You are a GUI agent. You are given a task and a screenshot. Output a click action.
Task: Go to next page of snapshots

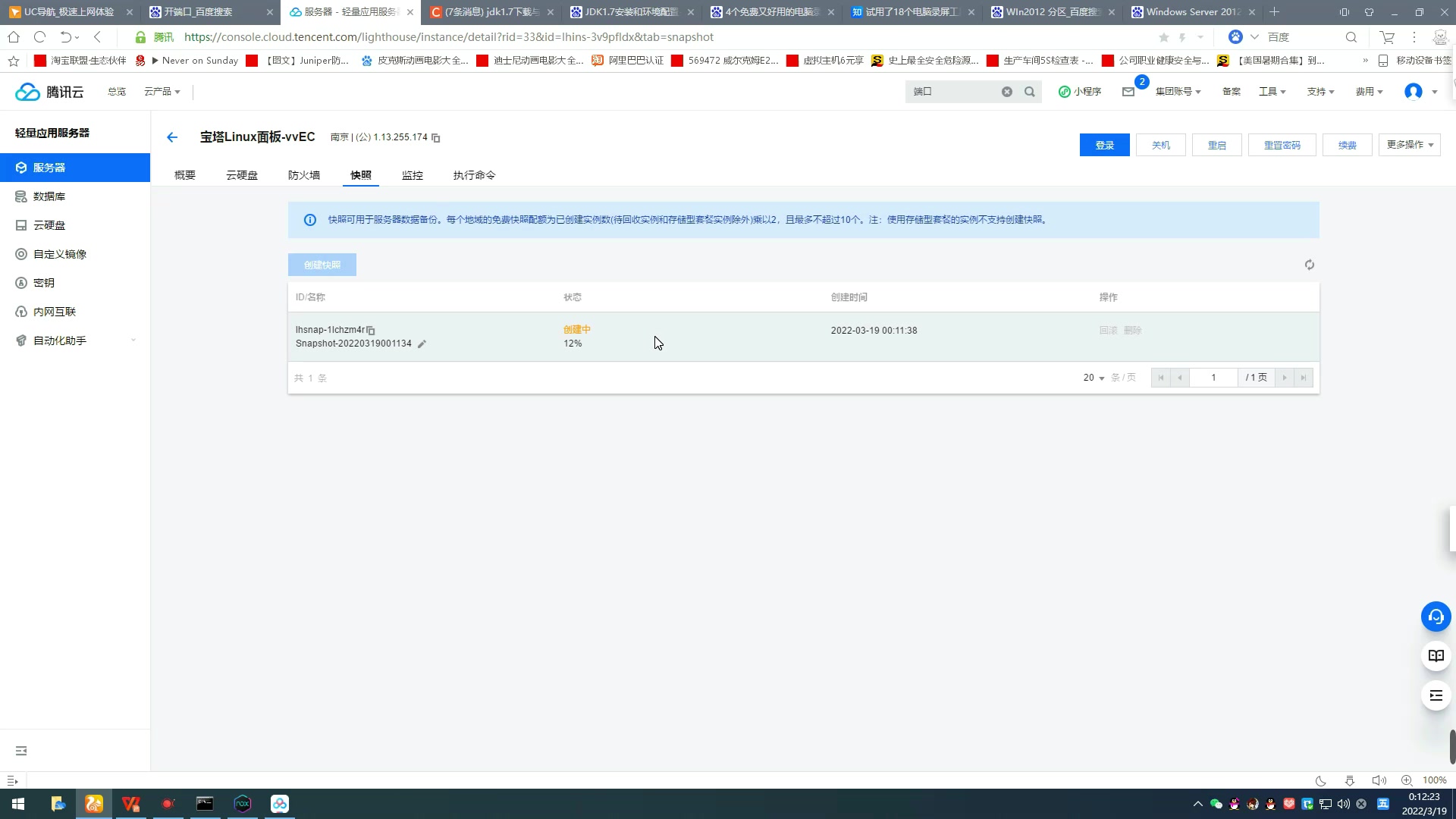click(1284, 378)
